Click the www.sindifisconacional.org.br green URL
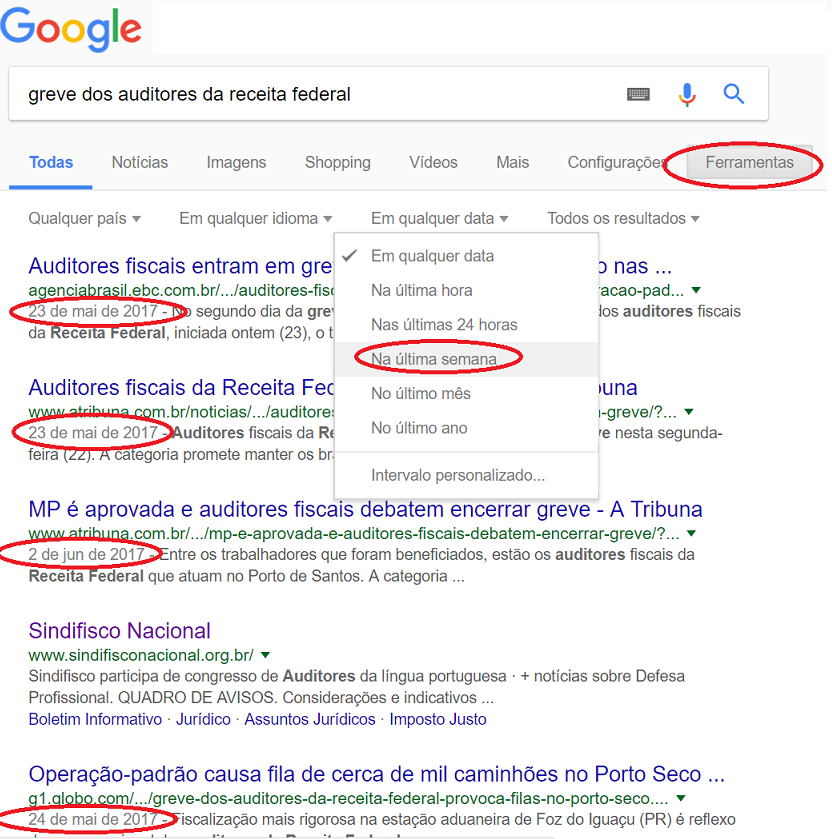Screen dimensions: 832x839 click(x=141, y=655)
